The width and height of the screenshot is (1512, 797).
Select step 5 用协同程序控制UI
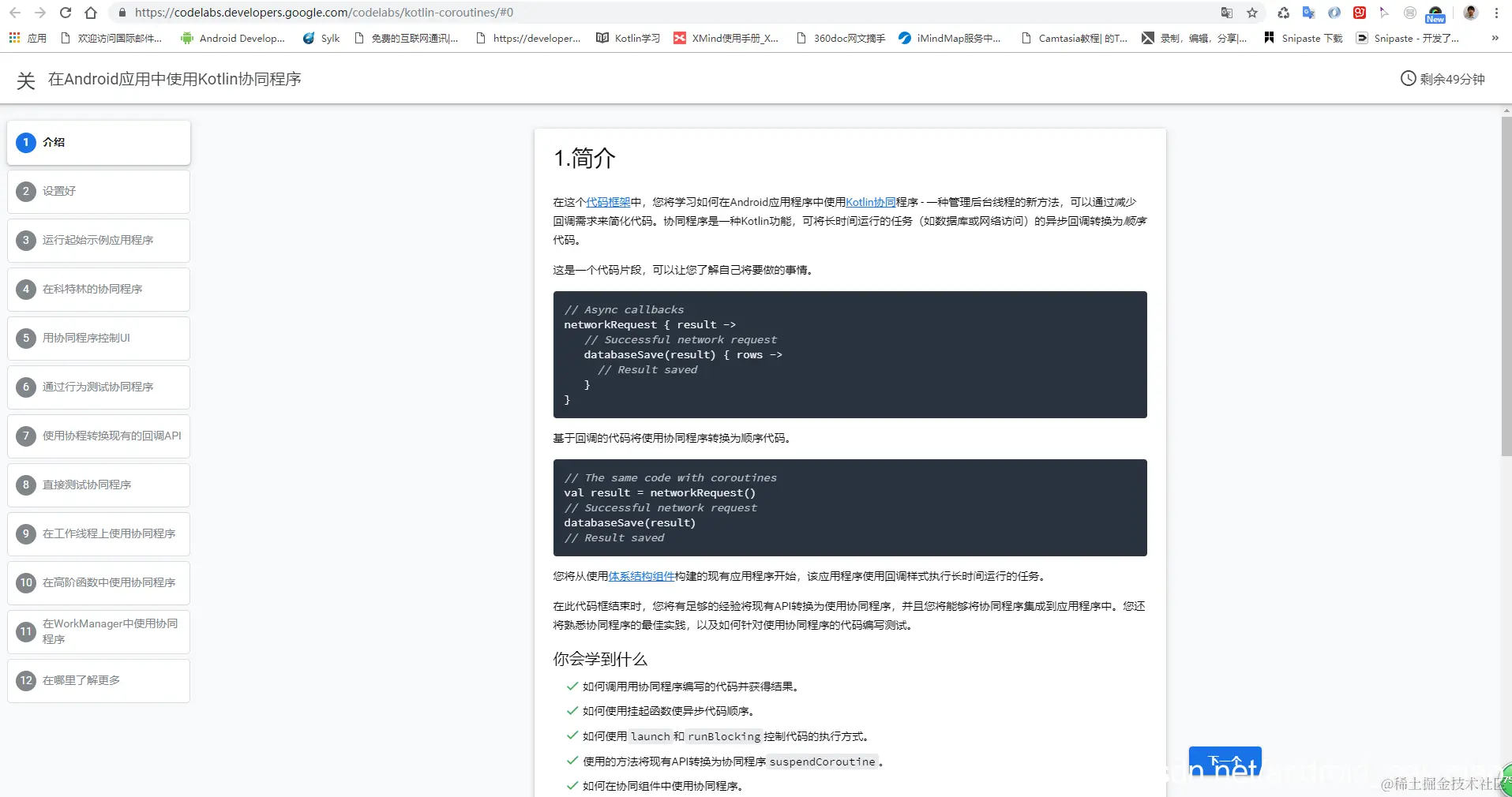click(98, 338)
